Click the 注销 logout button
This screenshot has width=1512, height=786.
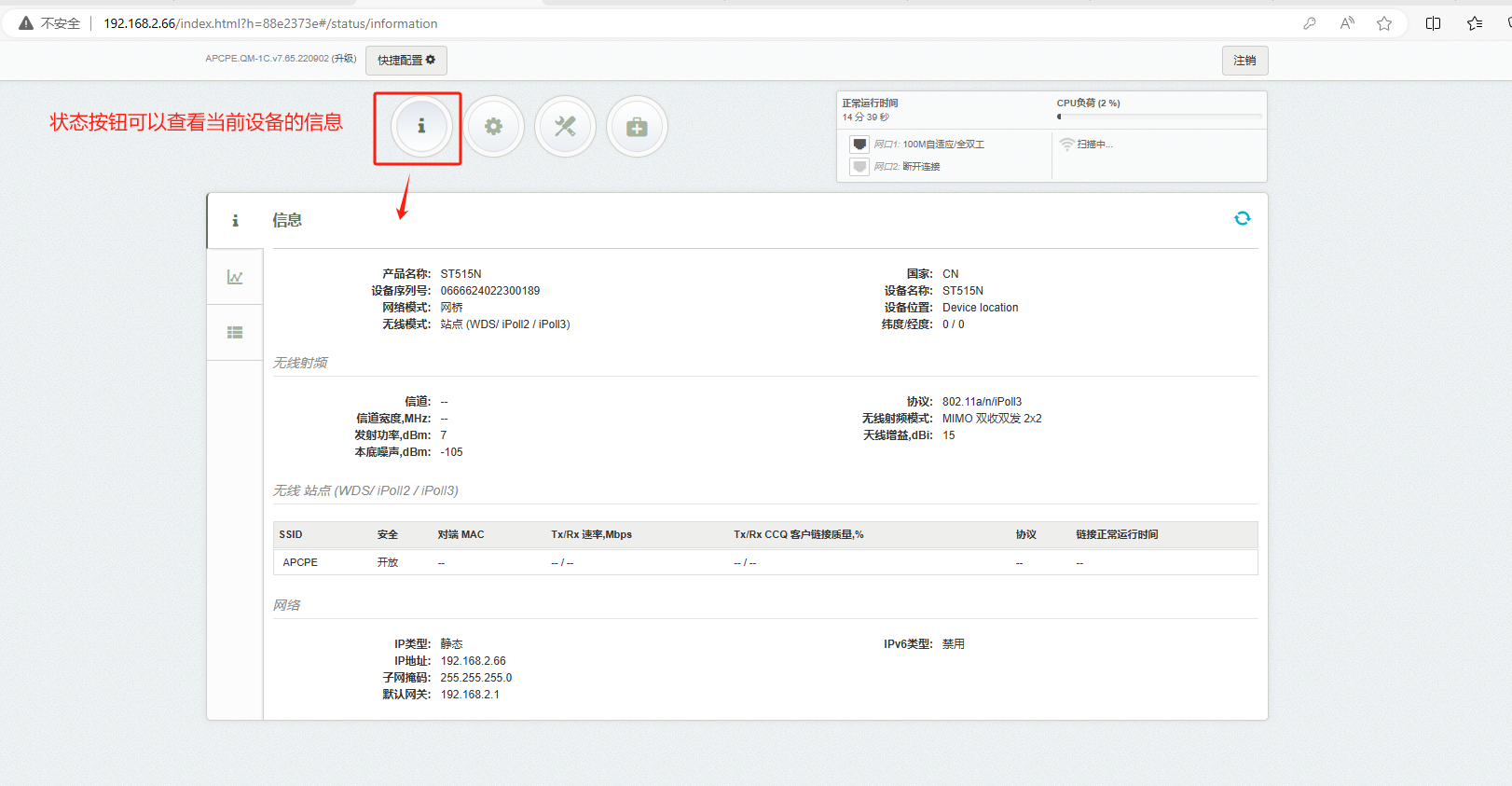(1244, 61)
